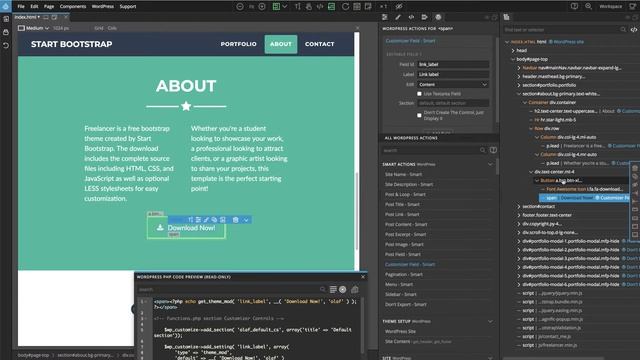
Task: Click the search icon in PHP code preview
Action: pyautogui.click(x=322, y=289)
